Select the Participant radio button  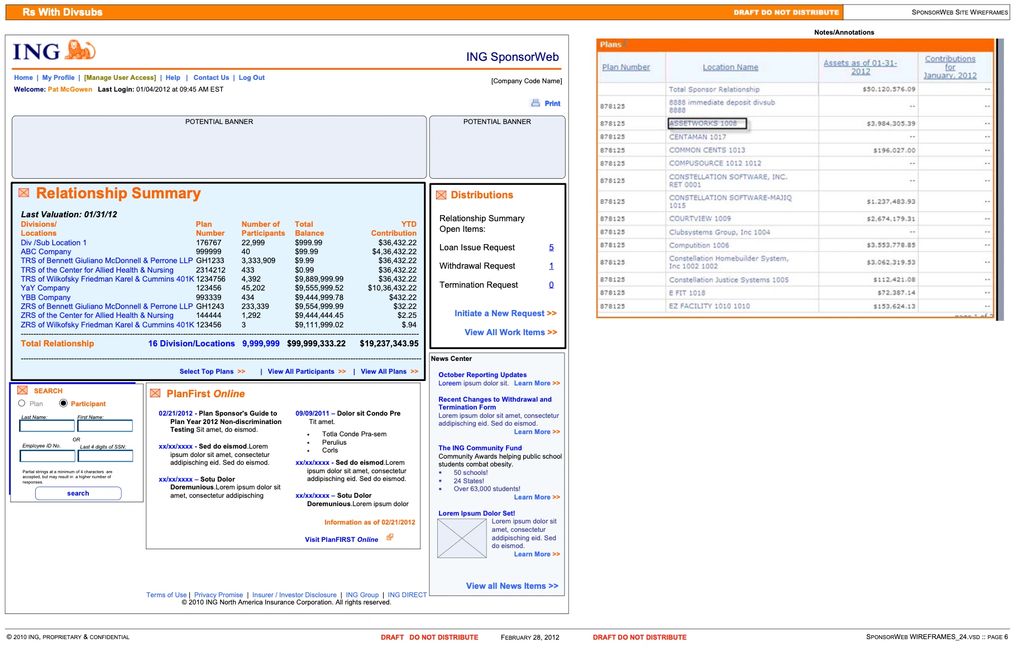coord(63,403)
